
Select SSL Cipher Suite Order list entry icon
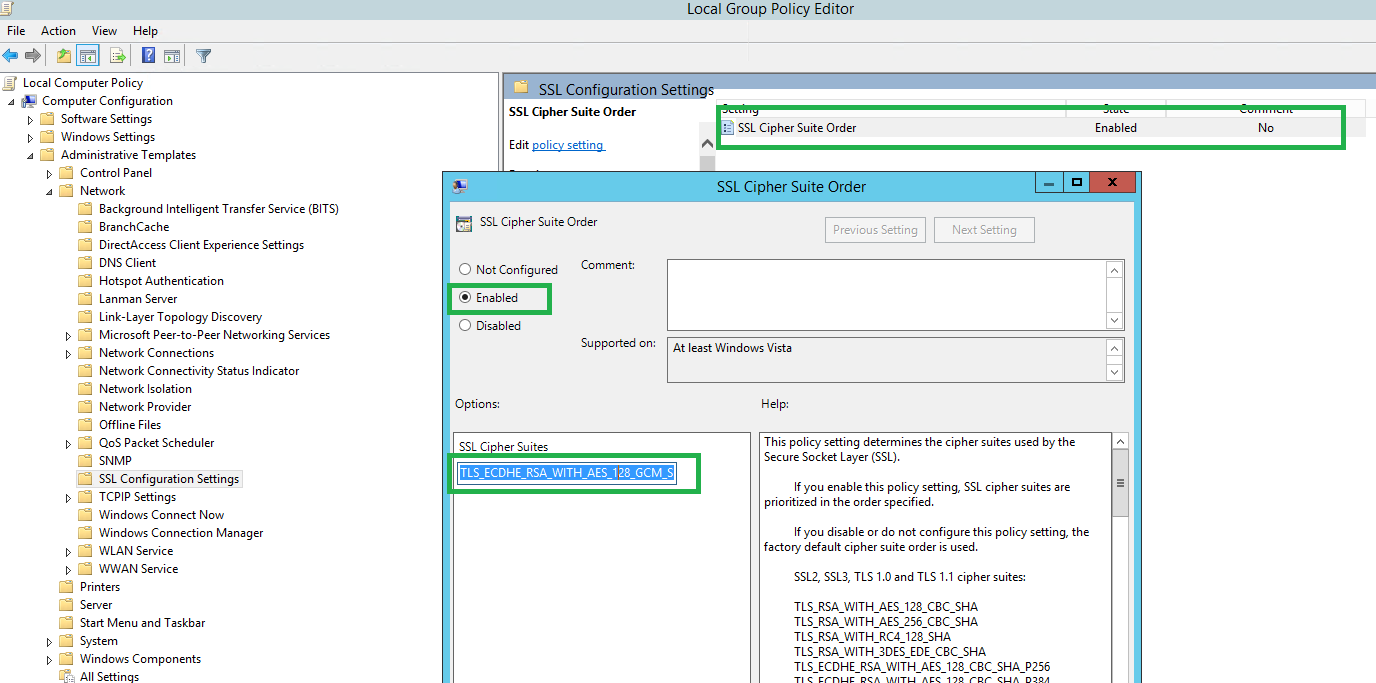point(728,128)
